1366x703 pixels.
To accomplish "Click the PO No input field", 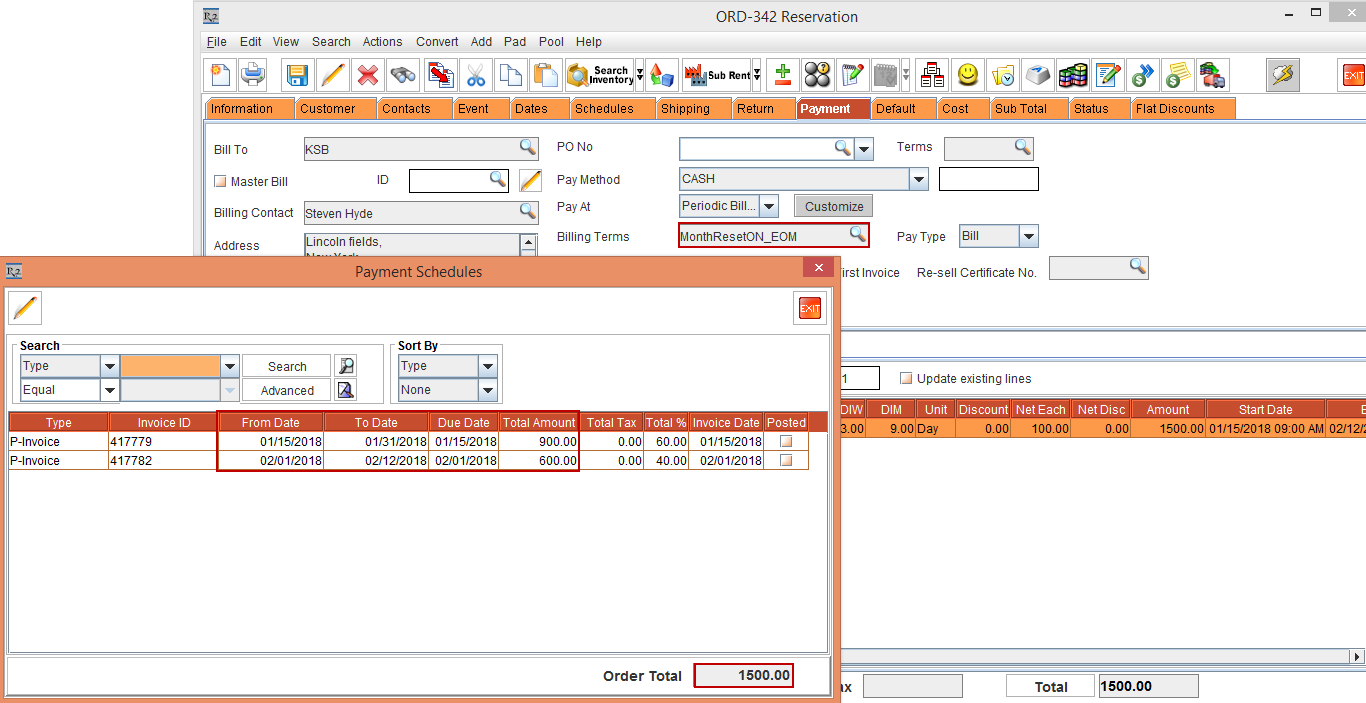I will click(x=756, y=148).
